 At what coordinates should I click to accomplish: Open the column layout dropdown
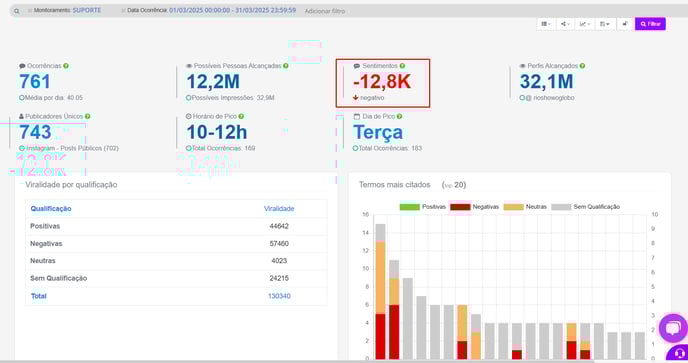coord(546,24)
